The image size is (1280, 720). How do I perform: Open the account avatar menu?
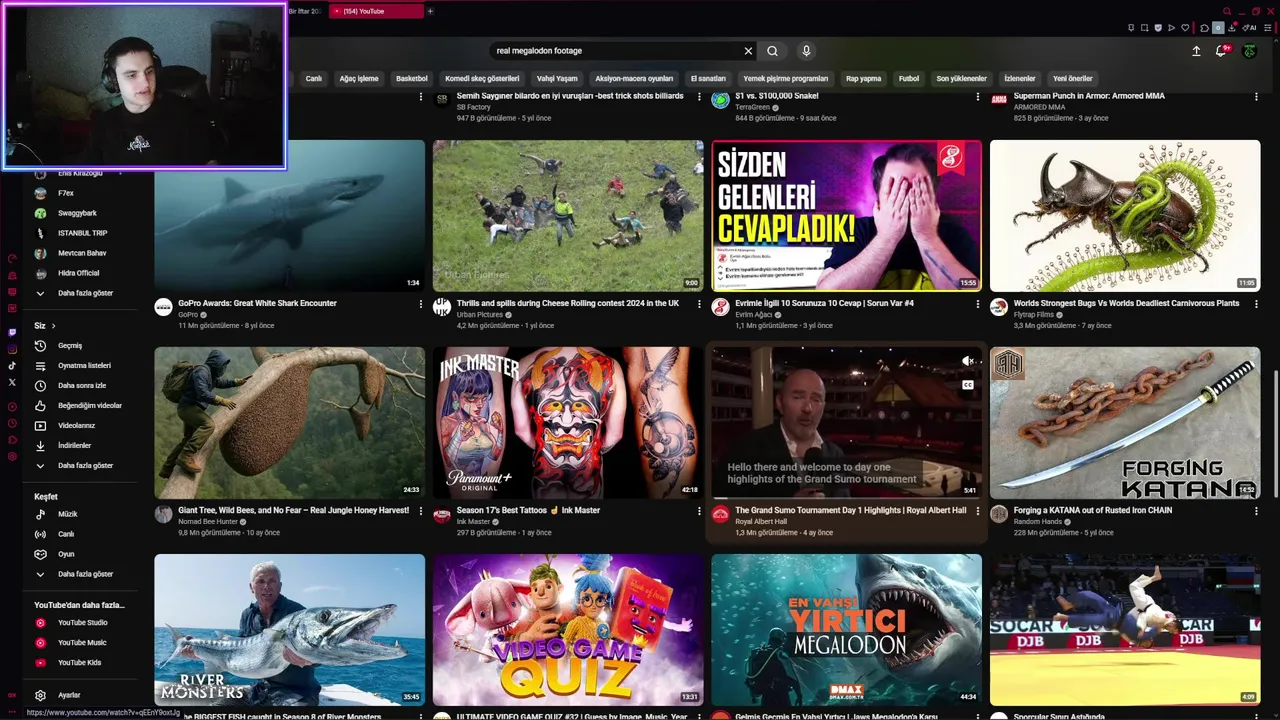coord(1249,51)
